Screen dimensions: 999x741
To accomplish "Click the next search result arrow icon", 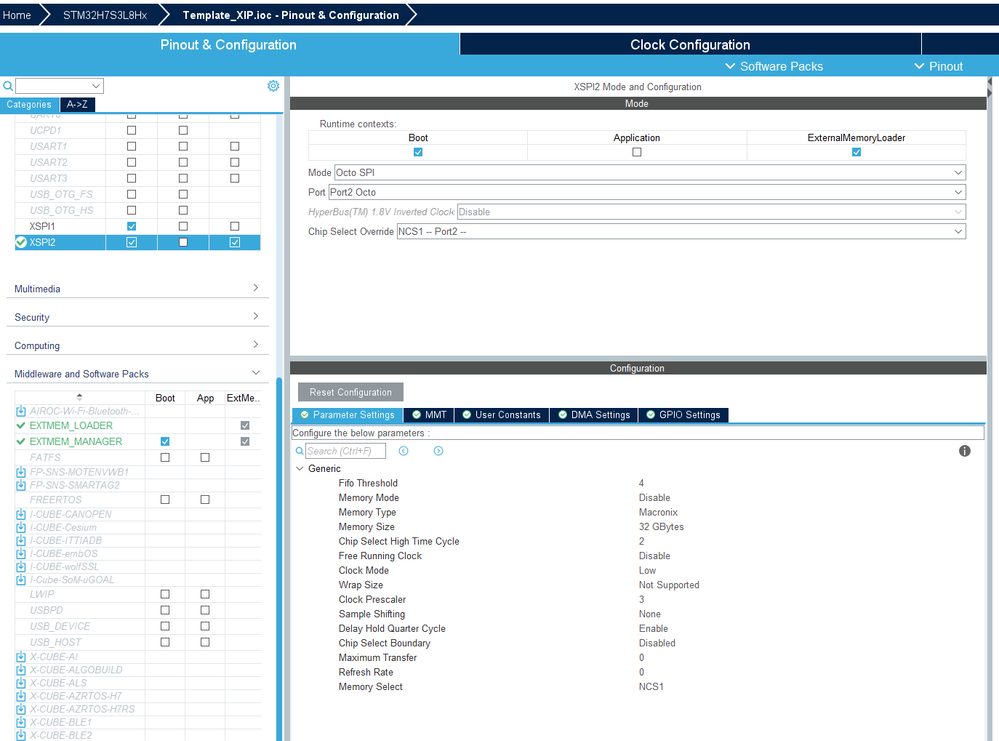I will (x=437, y=451).
